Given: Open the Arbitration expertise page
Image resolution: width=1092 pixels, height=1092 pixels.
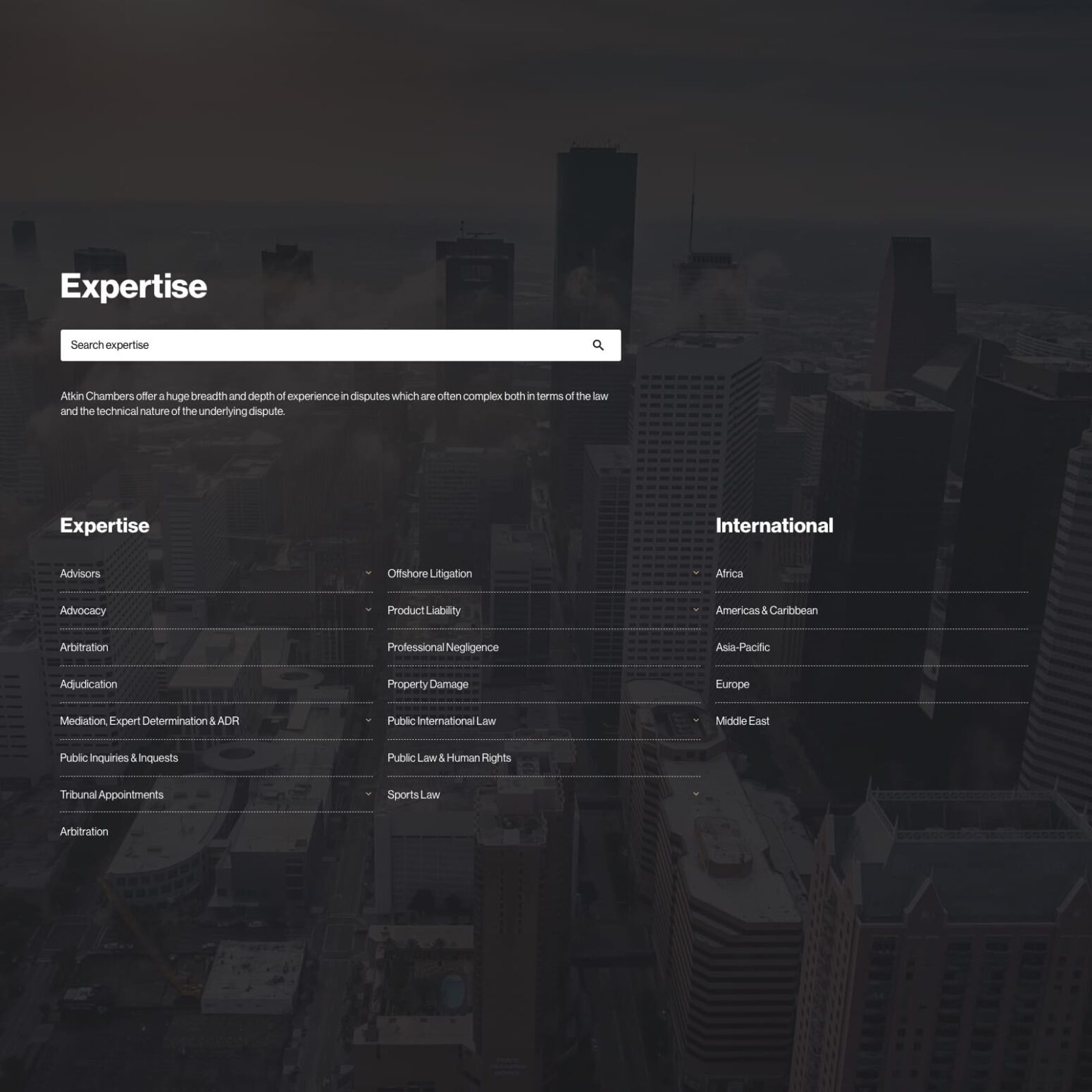Looking at the screenshot, I should click(x=84, y=647).
